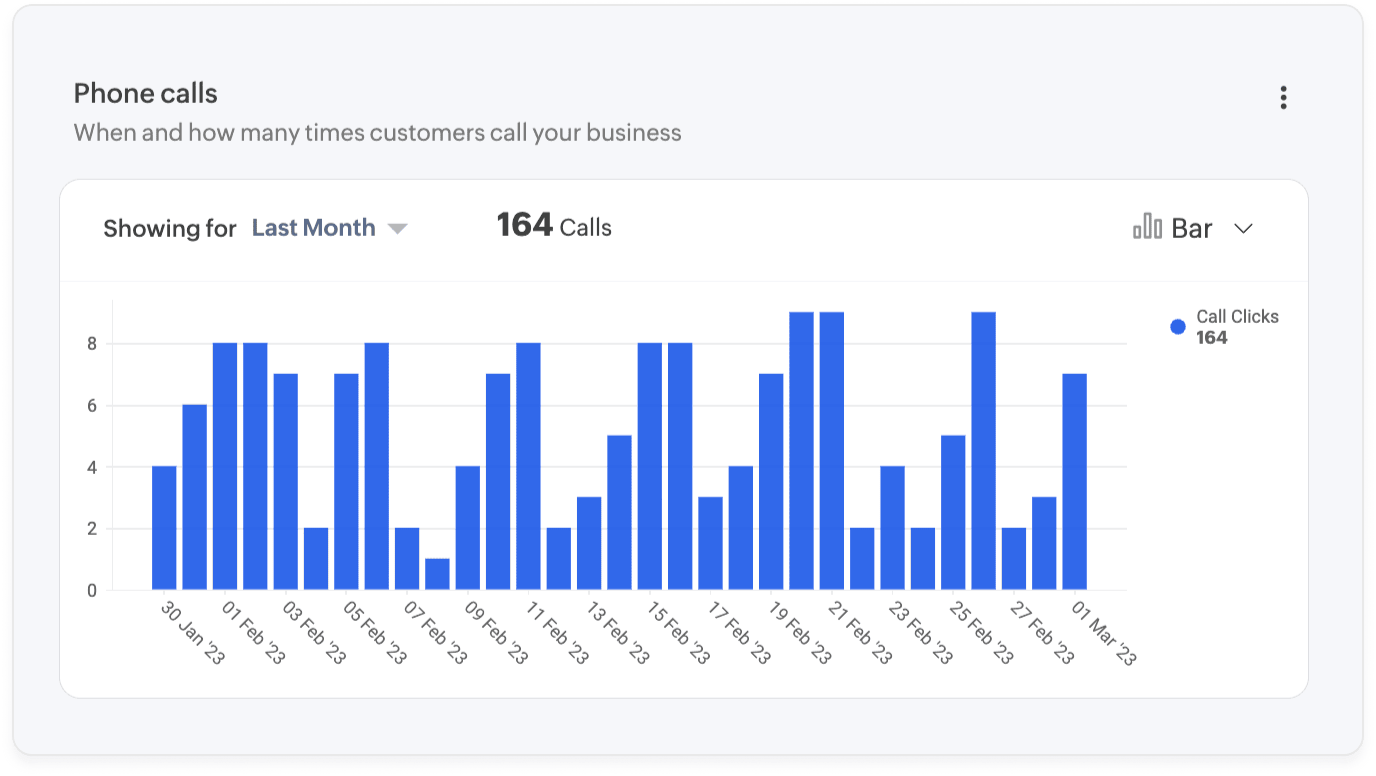1376x776 pixels.
Task: Click the 27 Feb '23 axis label
Action: click(x=1043, y=634)
